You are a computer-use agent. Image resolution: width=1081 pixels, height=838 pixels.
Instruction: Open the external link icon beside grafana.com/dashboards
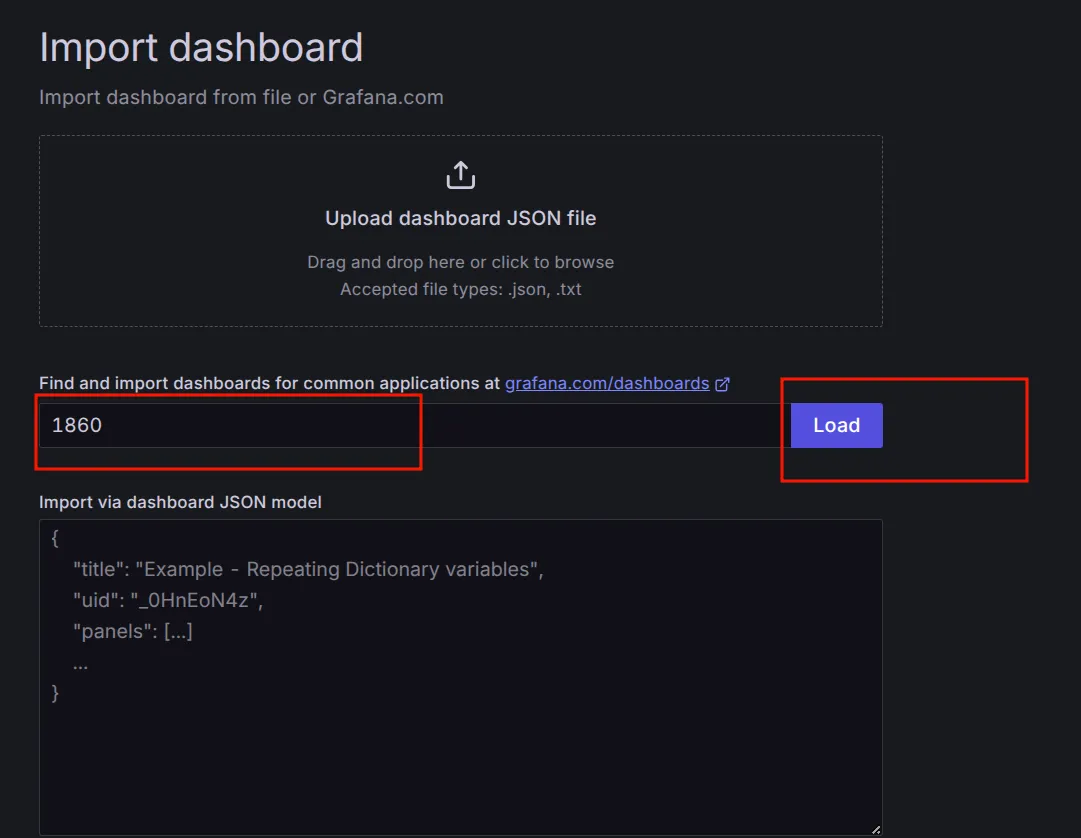[722, 385]
